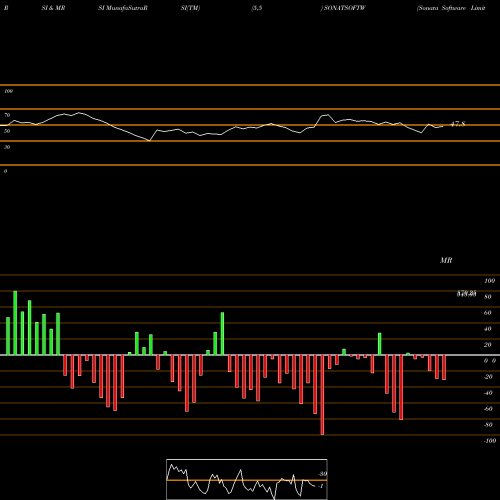This screenshot has width=500, height=500.
Task: Click the MR axis label -60
Action: [488, 409]
